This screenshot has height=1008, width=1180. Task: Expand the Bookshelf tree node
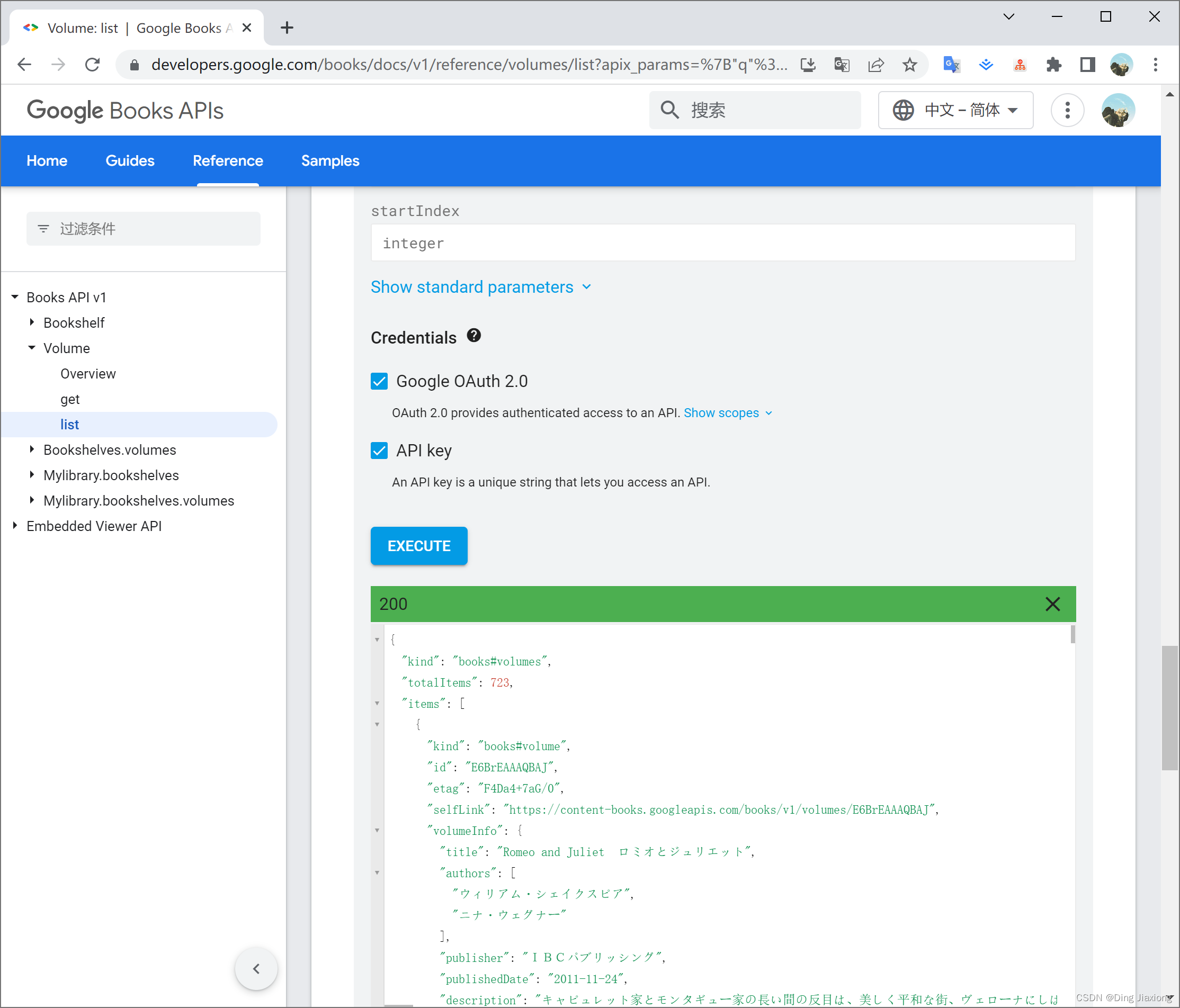pos(32,322)
